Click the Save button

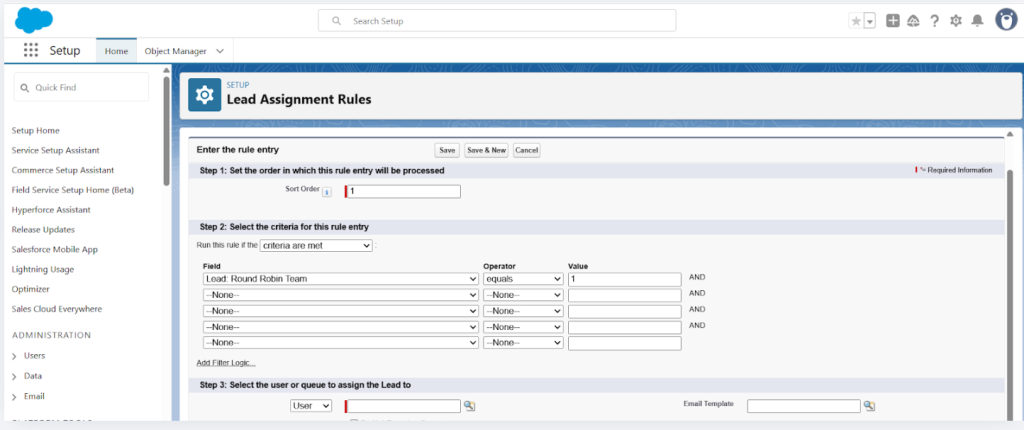[447, 150]
